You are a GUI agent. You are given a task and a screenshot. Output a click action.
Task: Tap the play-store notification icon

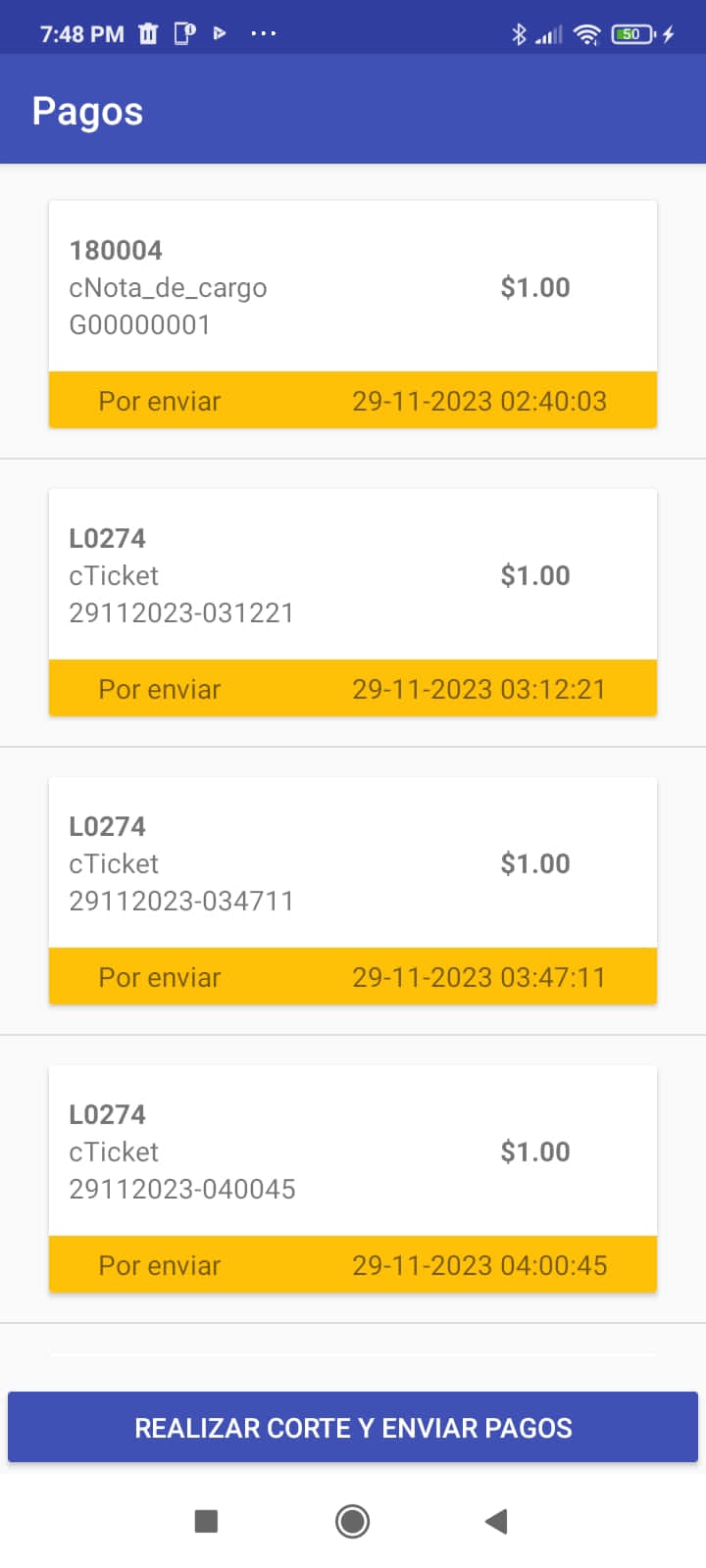(220, 34)
